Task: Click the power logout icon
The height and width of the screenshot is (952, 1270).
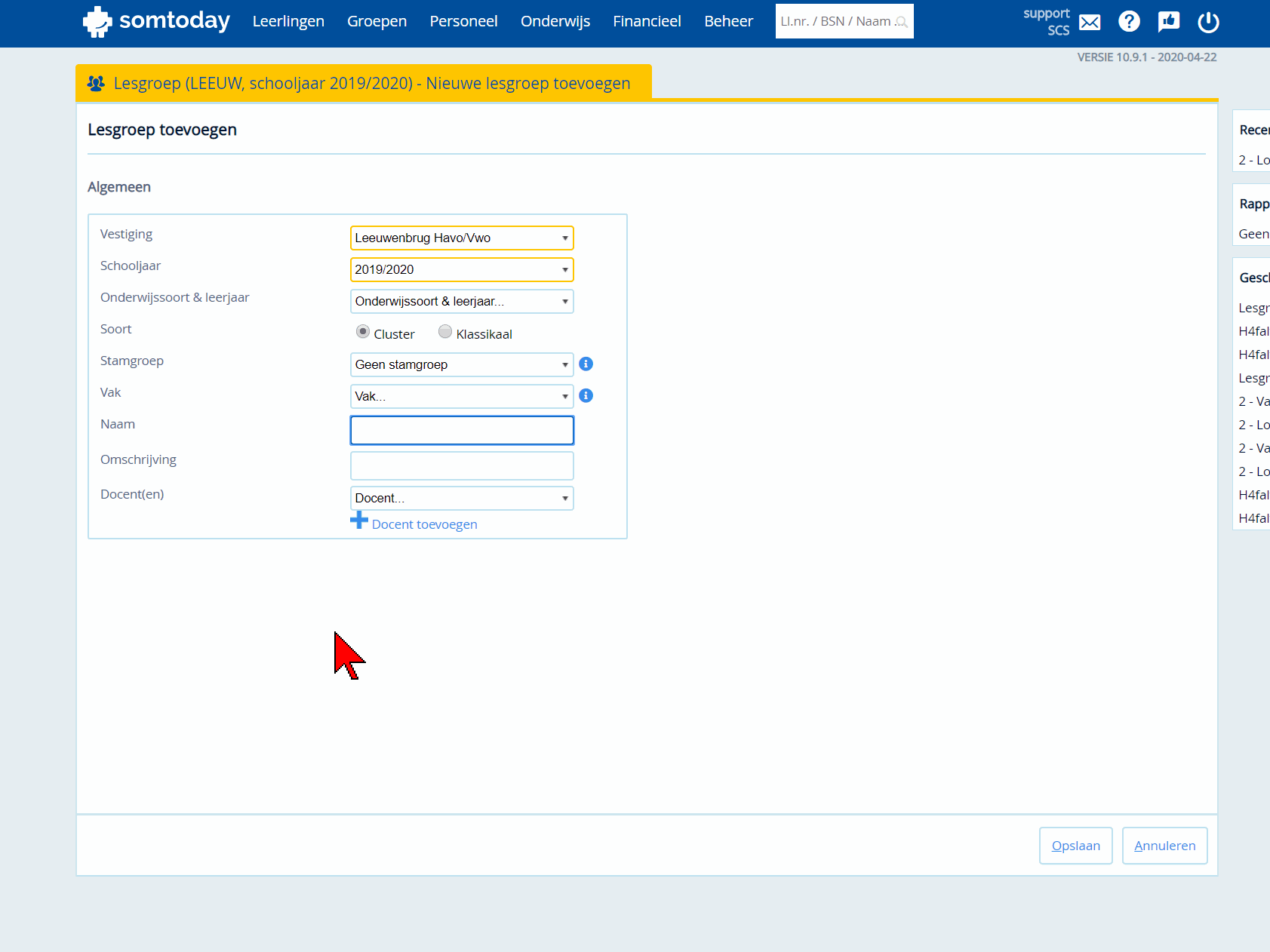Action: pyautogui.click(x=1208, y=22)
